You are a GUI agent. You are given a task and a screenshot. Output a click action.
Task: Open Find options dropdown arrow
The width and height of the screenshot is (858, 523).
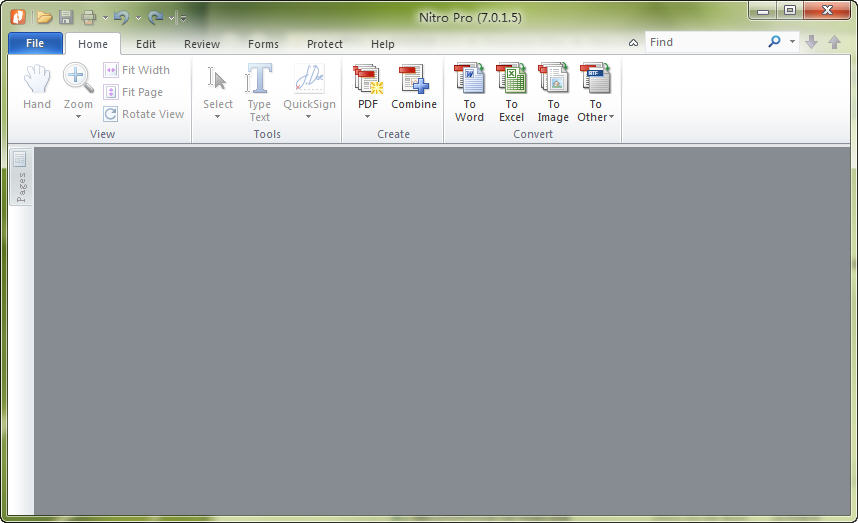(x=792, y=42)
